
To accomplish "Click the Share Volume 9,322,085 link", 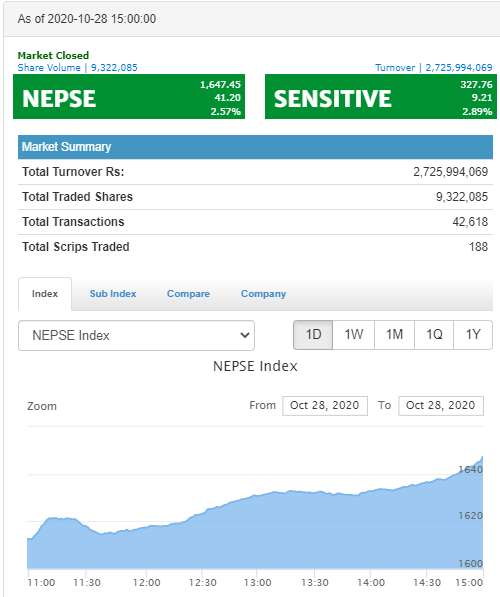I will pyautogui.click(x=77, y=68).
